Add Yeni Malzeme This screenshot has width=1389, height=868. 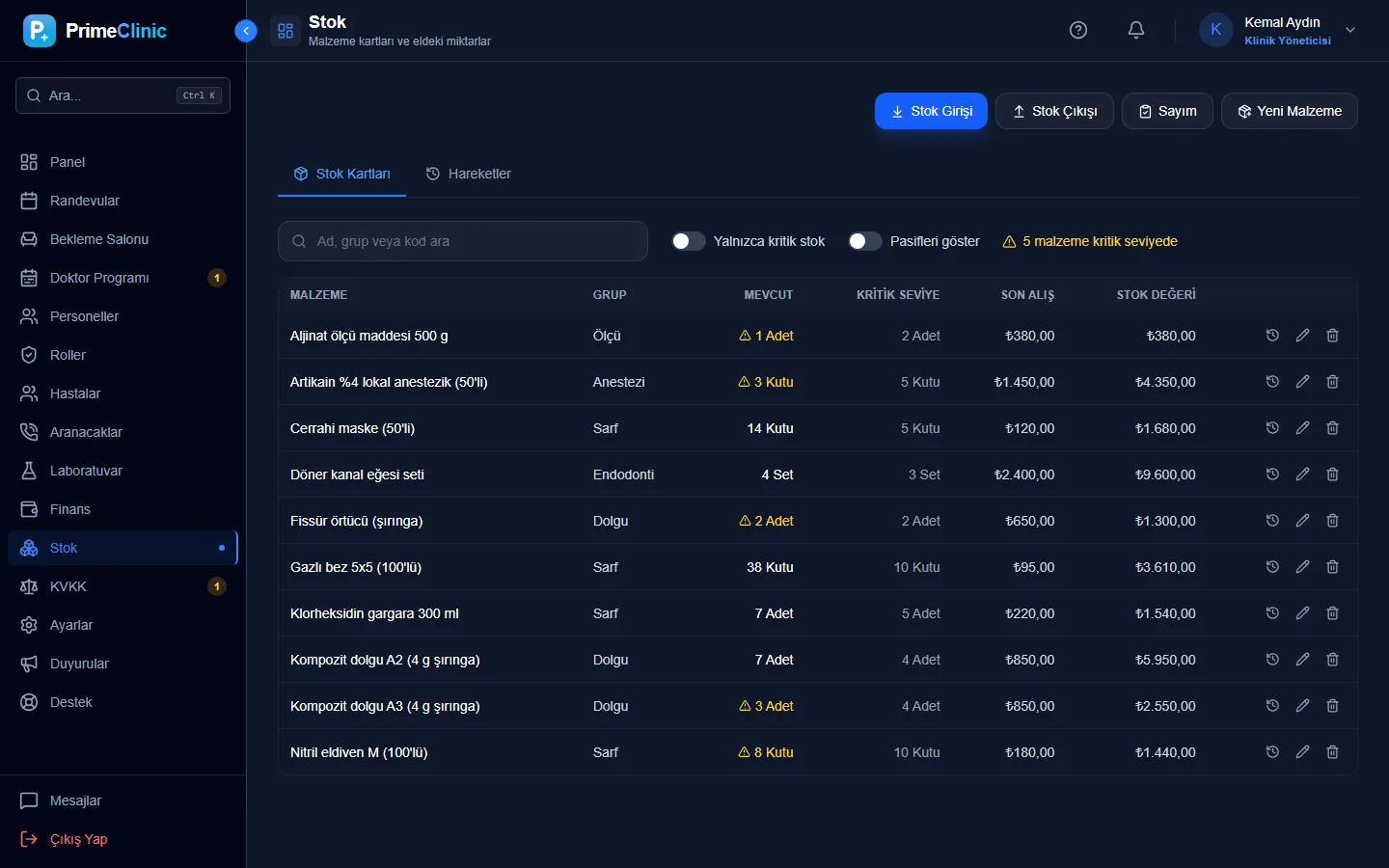point(1290,111)
